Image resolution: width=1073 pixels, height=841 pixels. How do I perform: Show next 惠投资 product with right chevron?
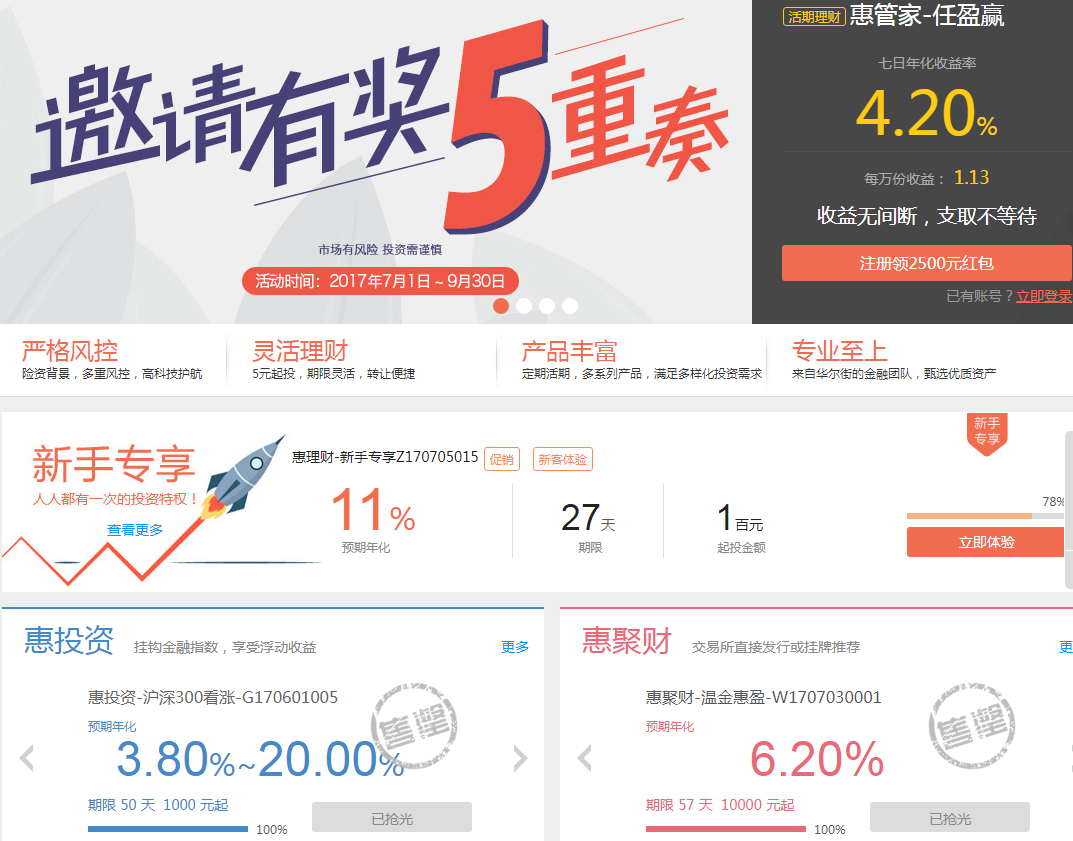tap(520, 758)
